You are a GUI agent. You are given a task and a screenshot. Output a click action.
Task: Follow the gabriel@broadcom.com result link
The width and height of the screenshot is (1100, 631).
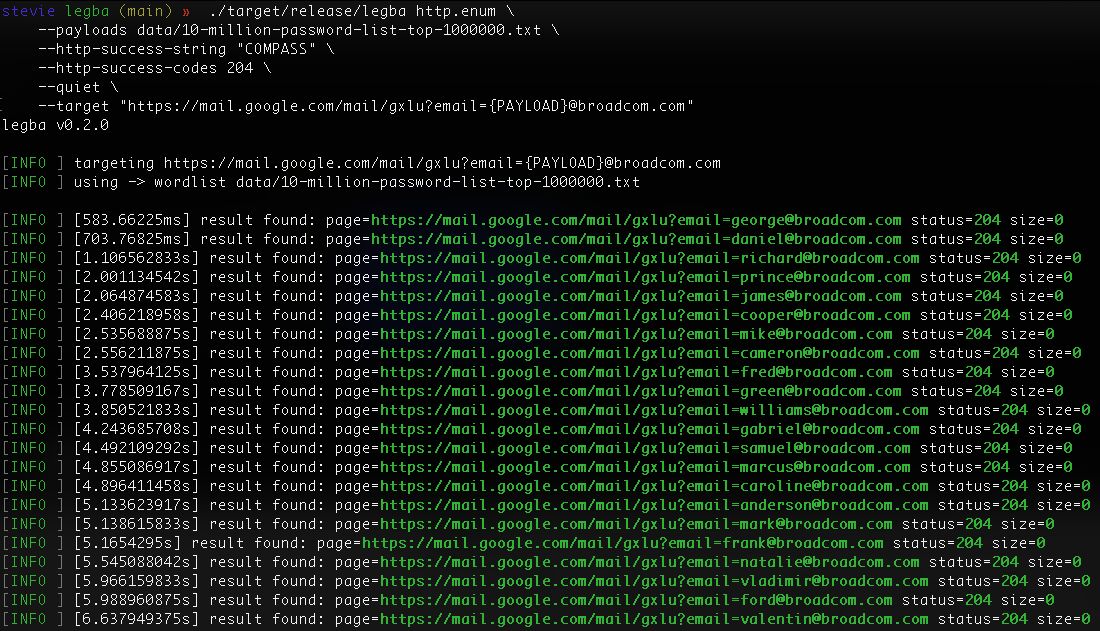point(650,429)
